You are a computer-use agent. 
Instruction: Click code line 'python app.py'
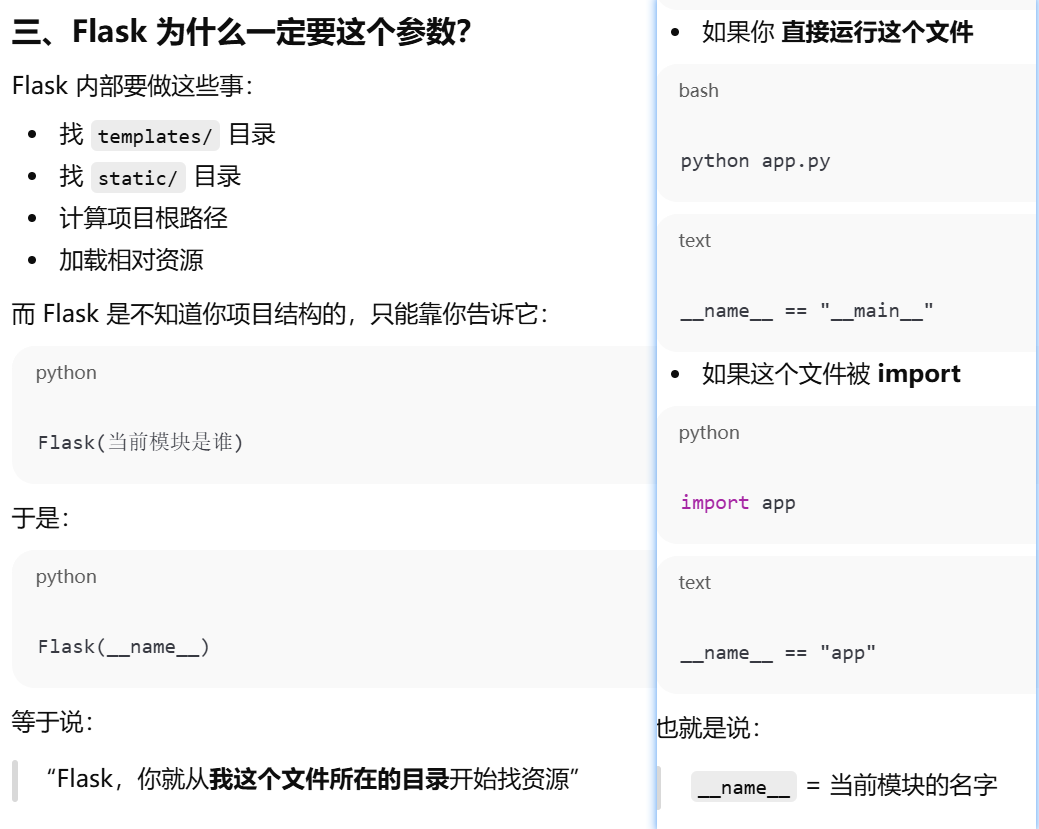[755, 161]
